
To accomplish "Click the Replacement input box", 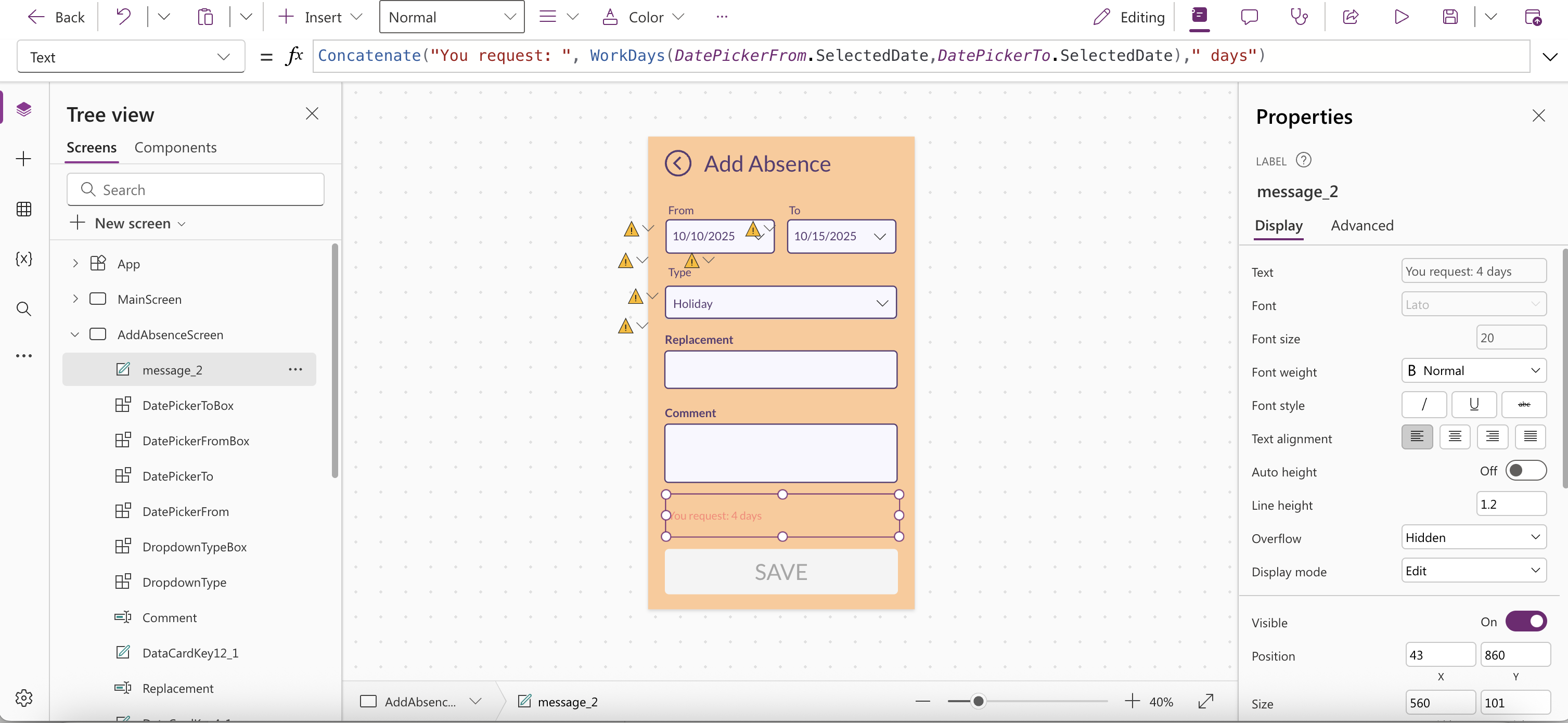I will (x=780, y=369).
